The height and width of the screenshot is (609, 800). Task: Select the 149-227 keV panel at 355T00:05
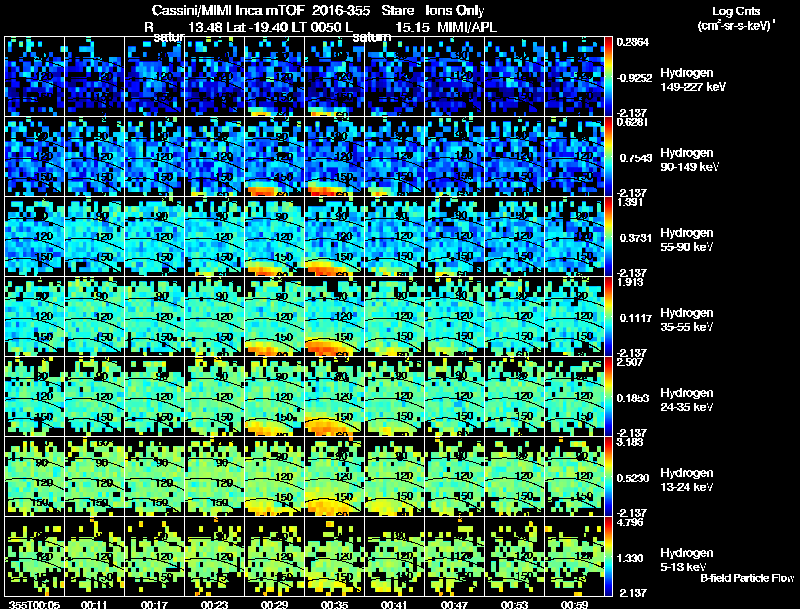pos(35,77)
